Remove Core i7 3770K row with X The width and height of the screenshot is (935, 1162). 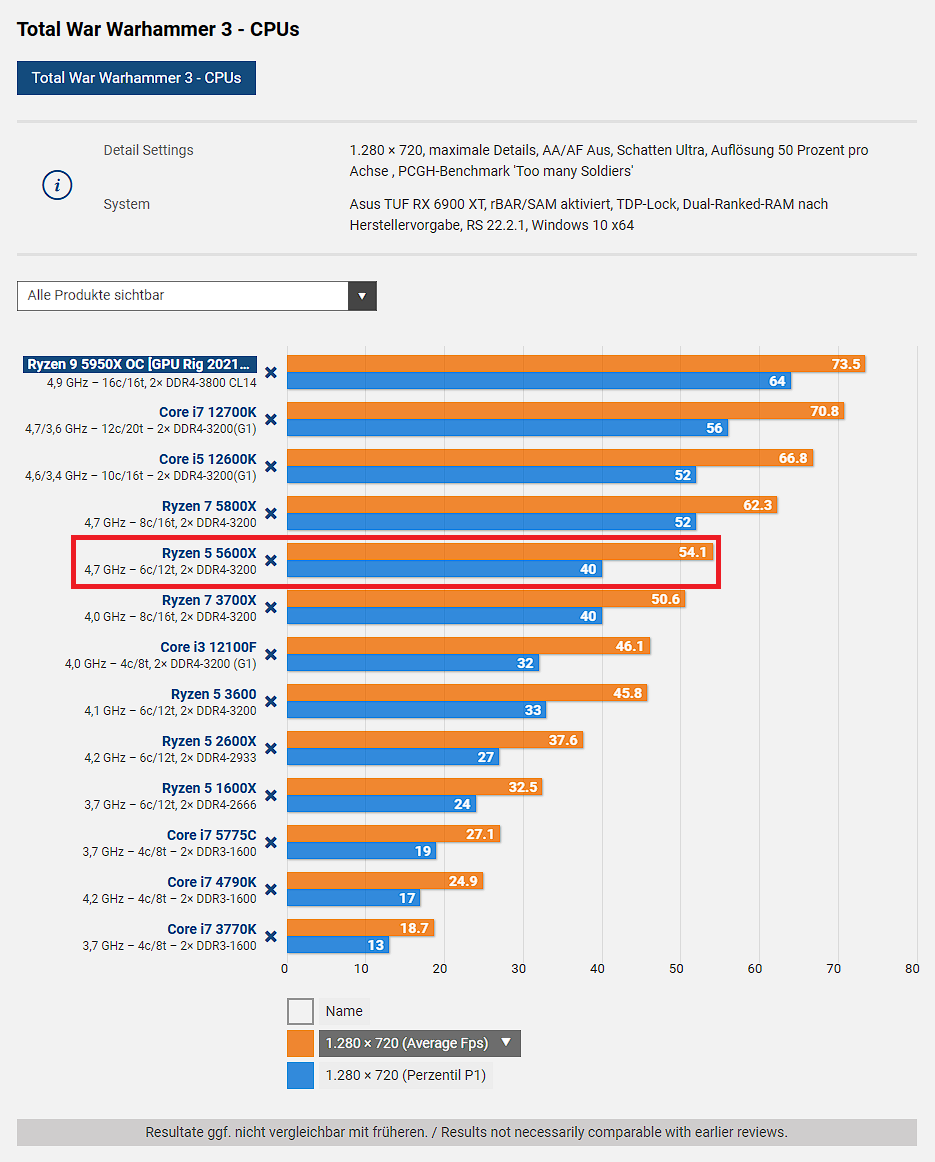pos(271,937)
